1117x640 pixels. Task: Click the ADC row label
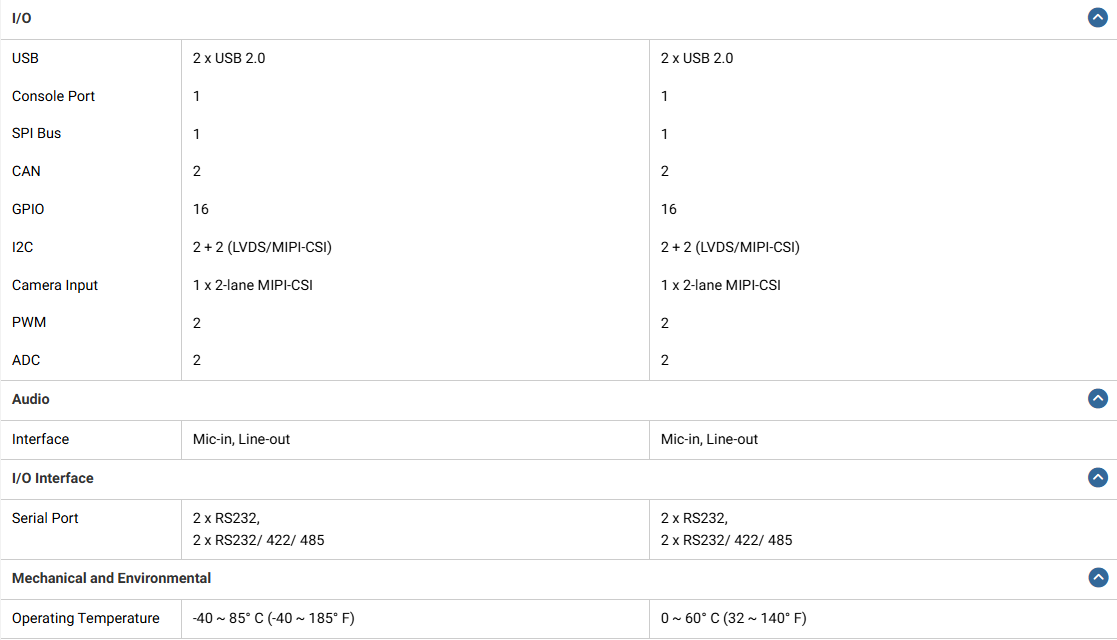click(x=26, y=360)
